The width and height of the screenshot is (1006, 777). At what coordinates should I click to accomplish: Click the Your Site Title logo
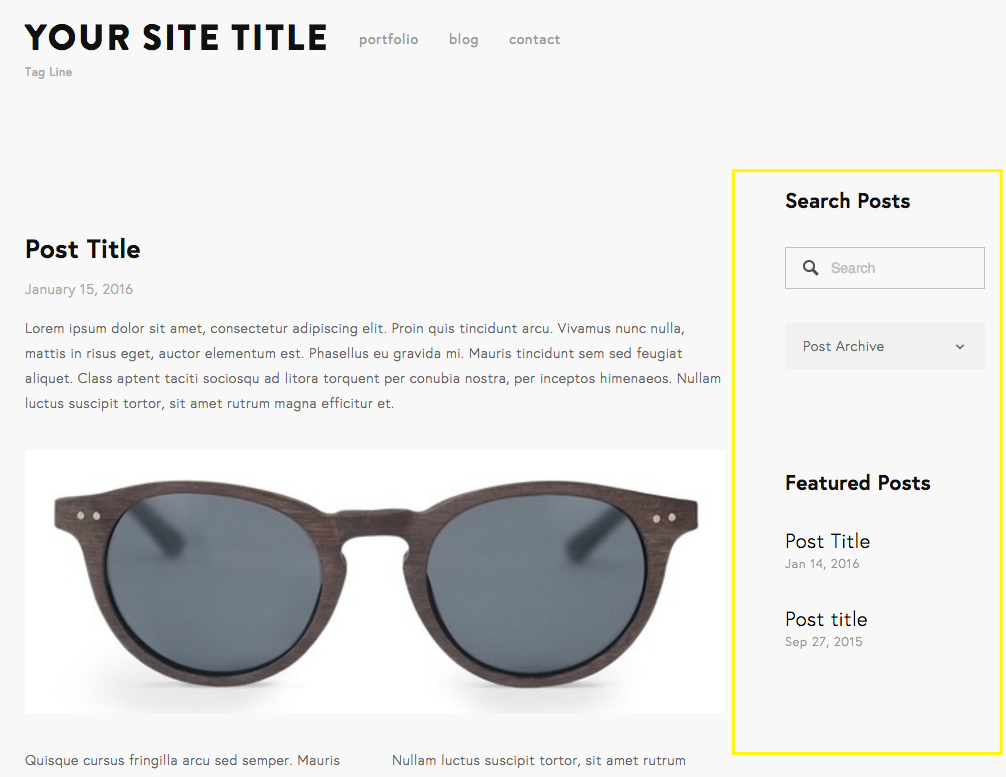176,38
